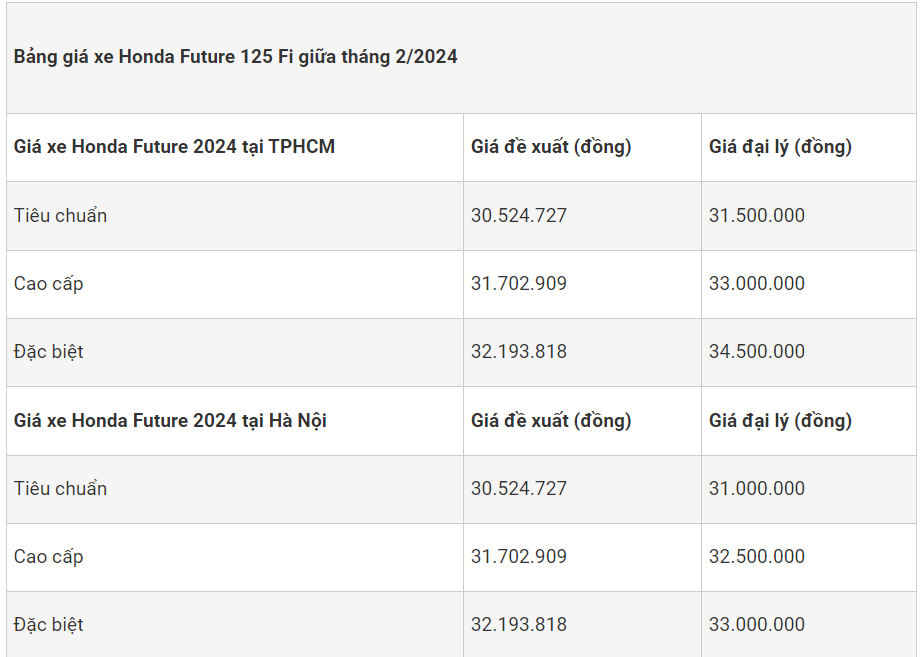Click the table title about Honda Future 125 Fi

[236, 57]
